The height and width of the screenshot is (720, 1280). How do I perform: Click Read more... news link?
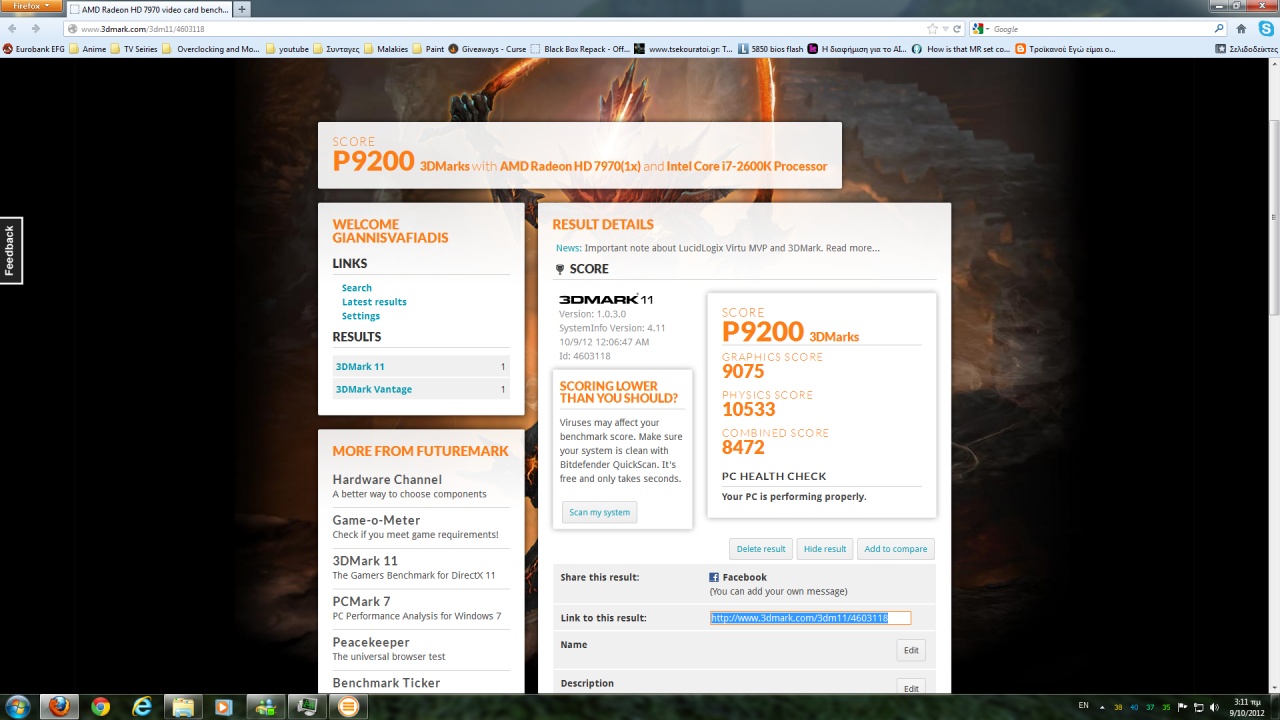[853, 248]
